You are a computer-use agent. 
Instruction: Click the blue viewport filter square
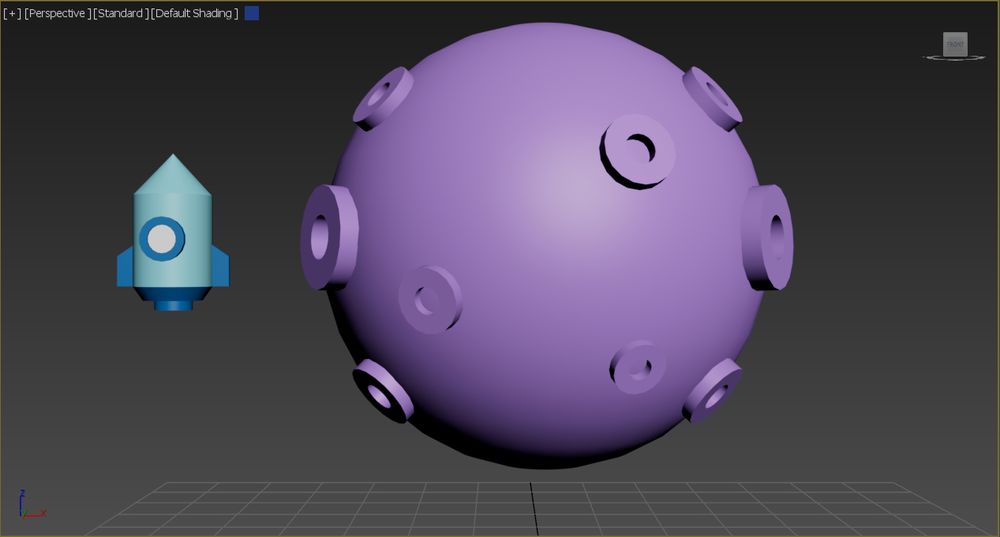(x=252, y=13)
